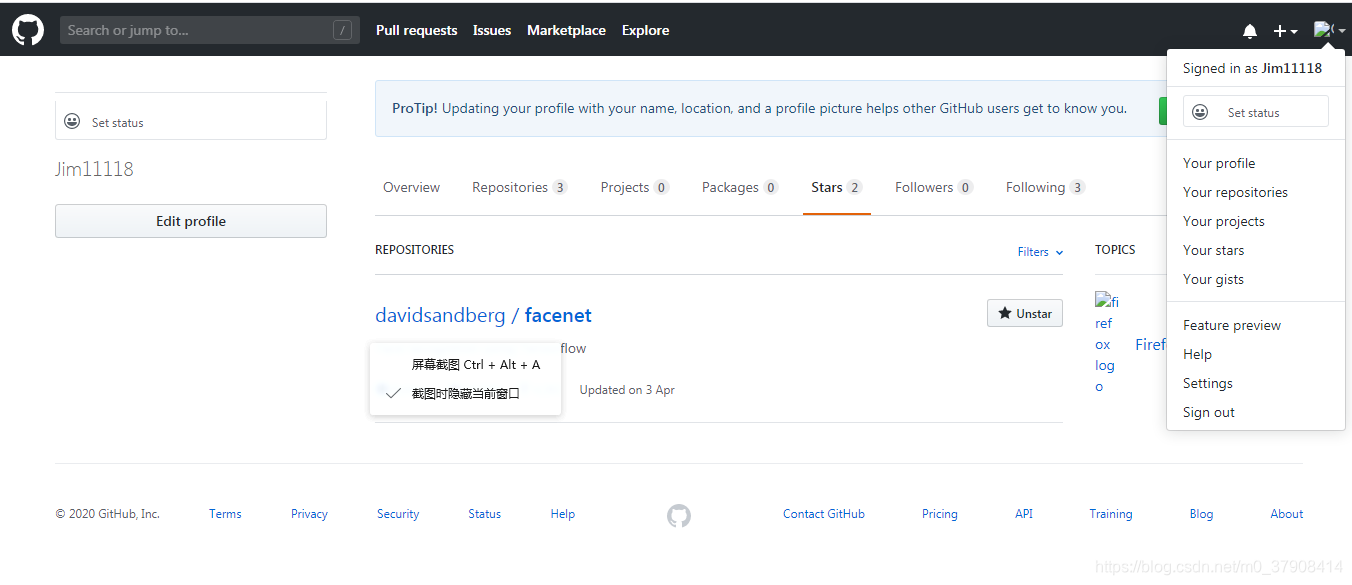This screenshot has width=1352, height=585.
Task: Click the TOPICS heading
Action: point(1115,250)
